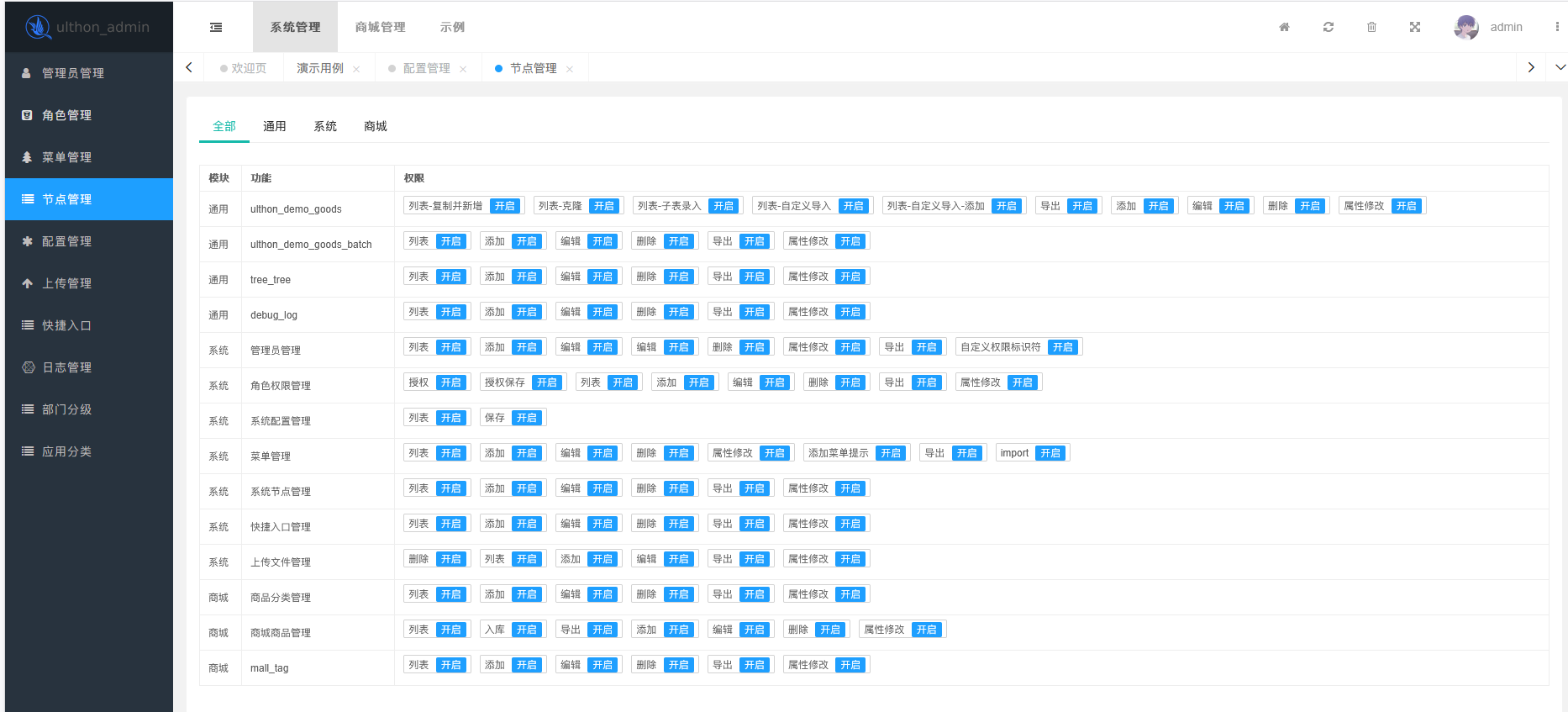1568x712 pixels.
Task: Close the 配置管理 tab
Action: pos(463,69)
